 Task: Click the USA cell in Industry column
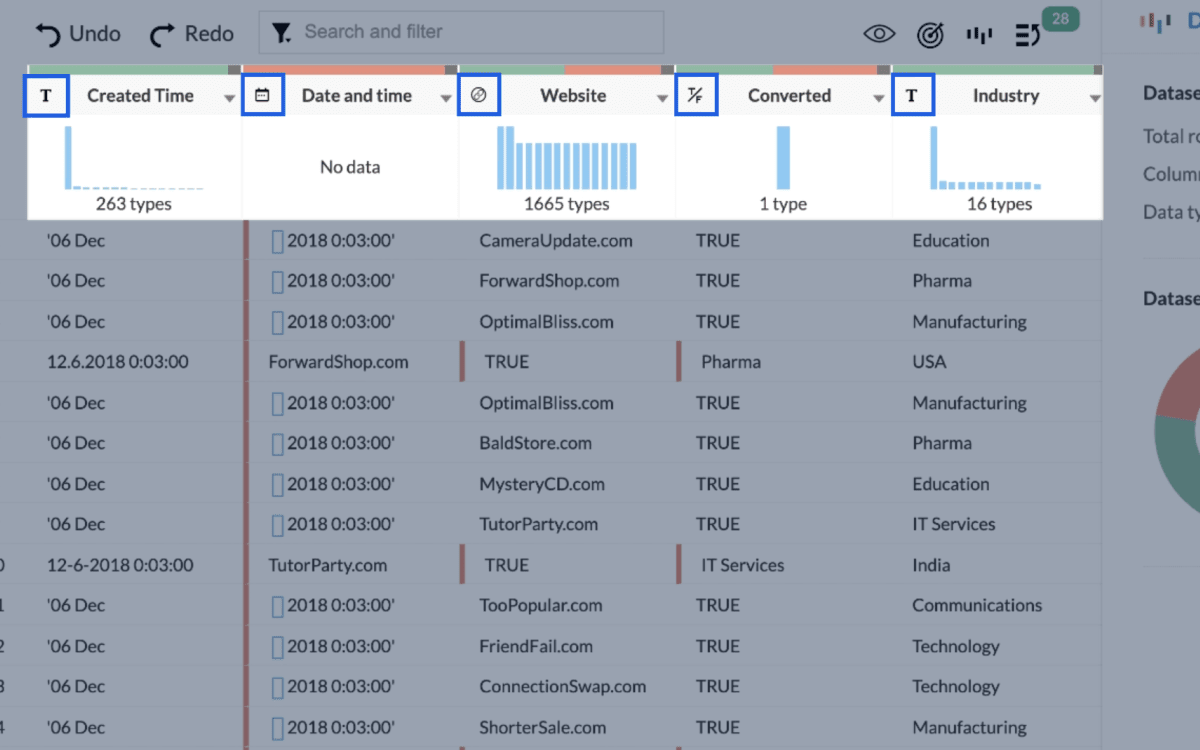click(929, 362)
